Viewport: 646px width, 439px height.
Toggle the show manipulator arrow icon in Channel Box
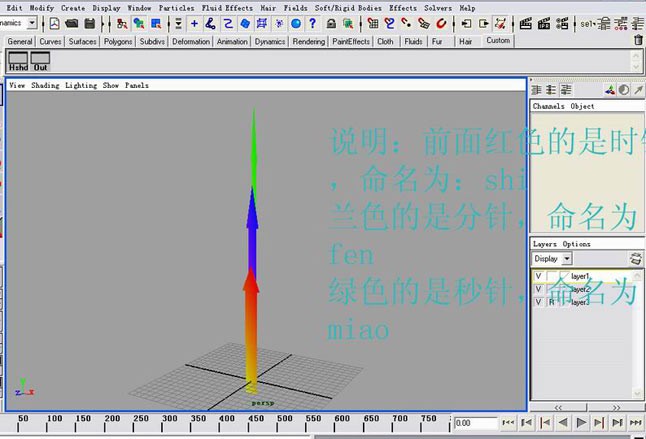click(x=638, y=89)
